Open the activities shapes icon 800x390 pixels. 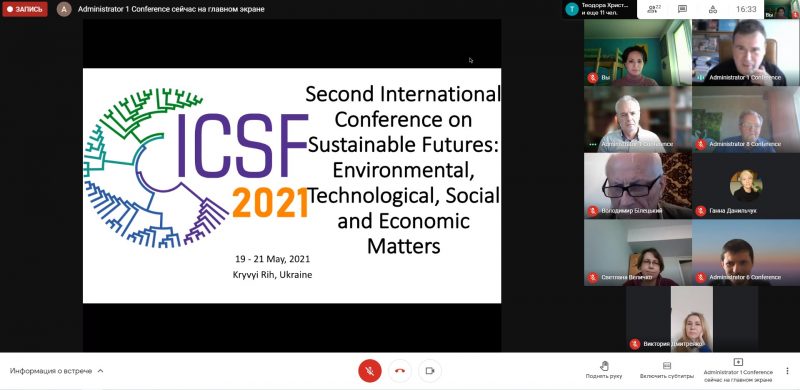point(713,9)
